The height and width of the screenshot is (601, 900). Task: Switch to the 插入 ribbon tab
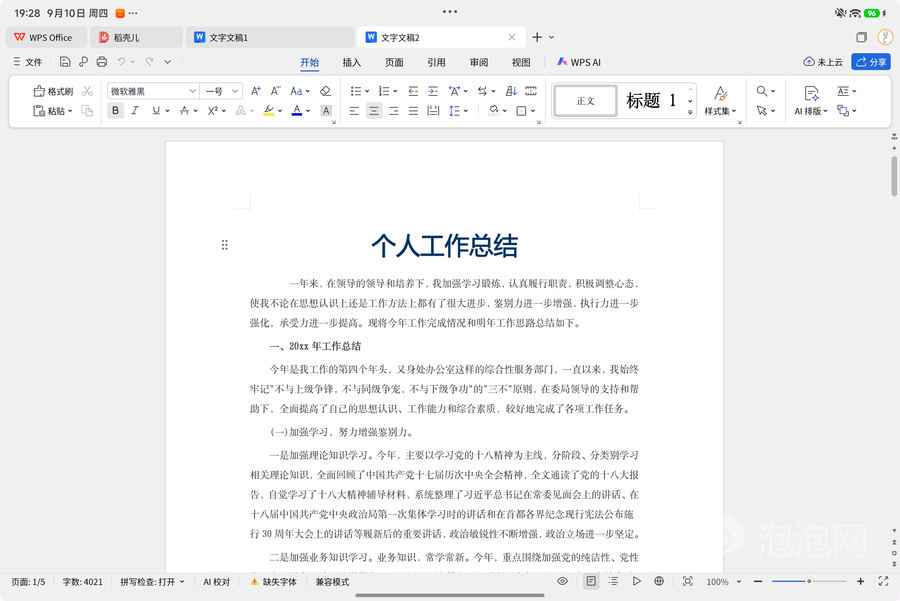351,63
